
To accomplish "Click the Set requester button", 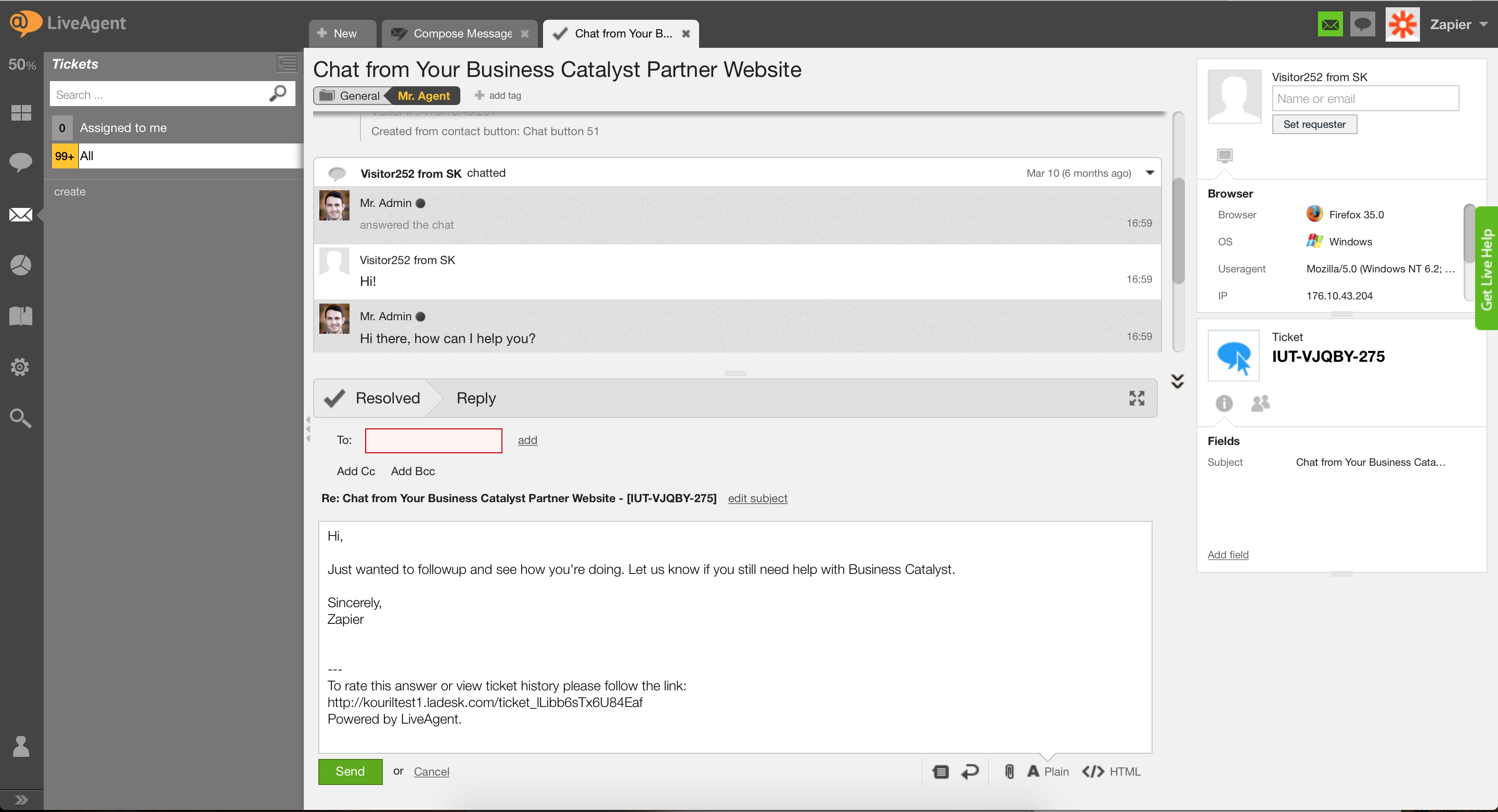I will [x=1314, y=124].
